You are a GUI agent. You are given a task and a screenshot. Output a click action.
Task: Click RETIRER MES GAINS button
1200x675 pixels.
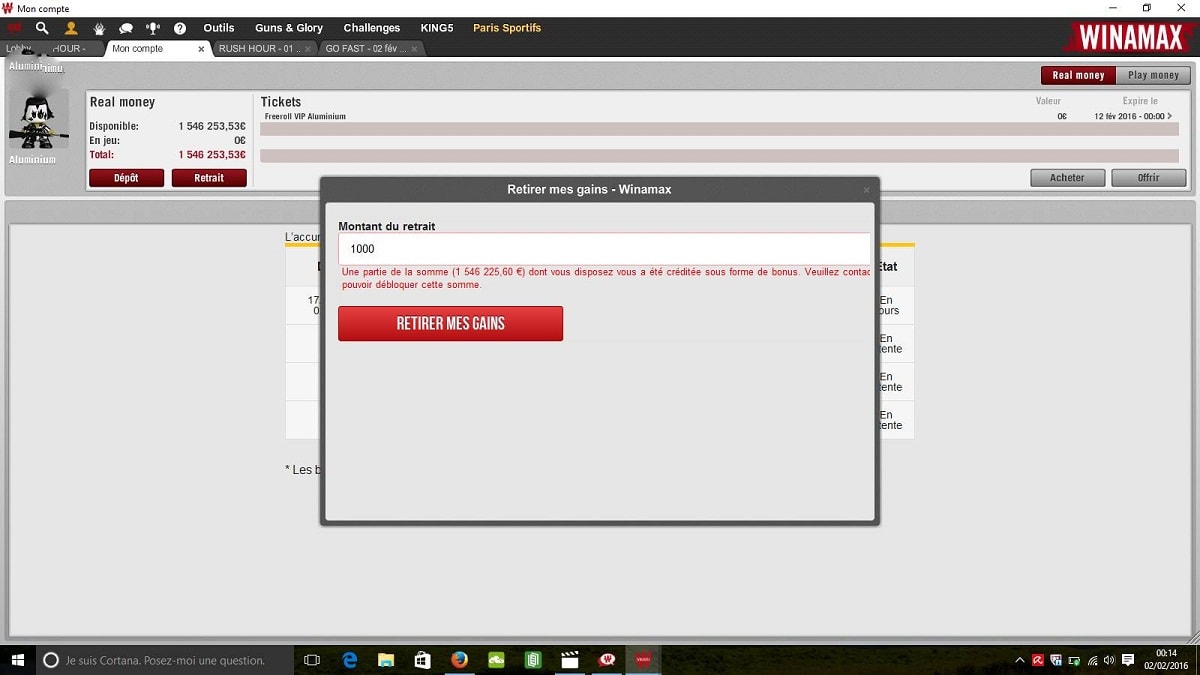pos(450,324)
